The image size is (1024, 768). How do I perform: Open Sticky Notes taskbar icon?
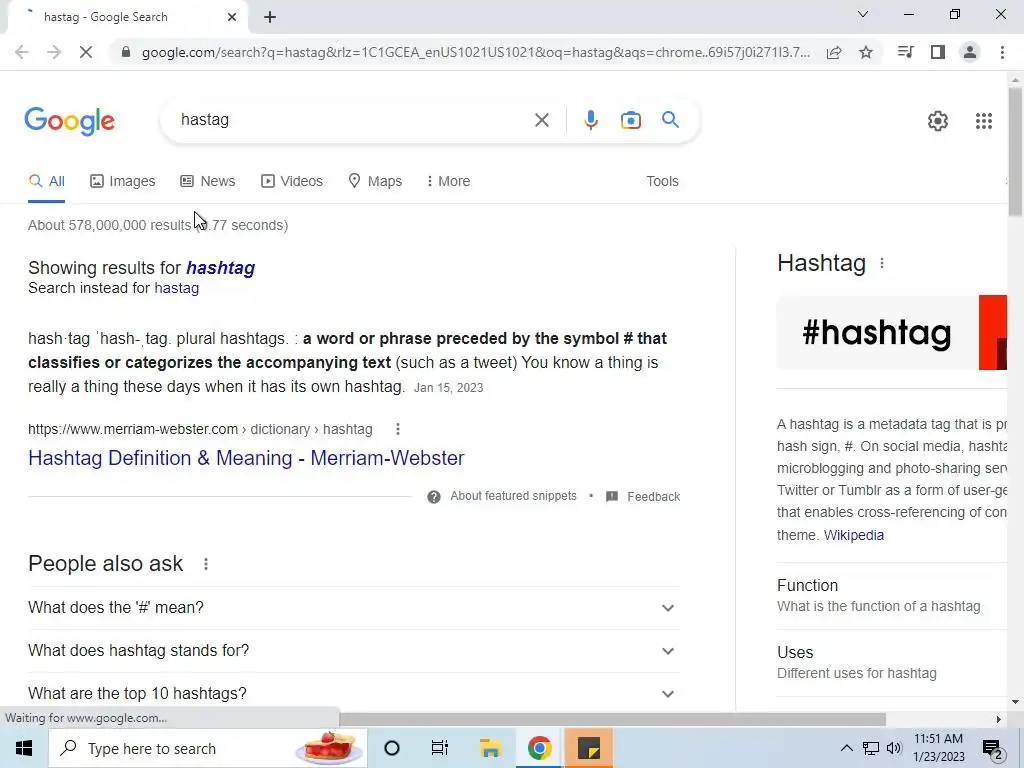pos(589,748)
